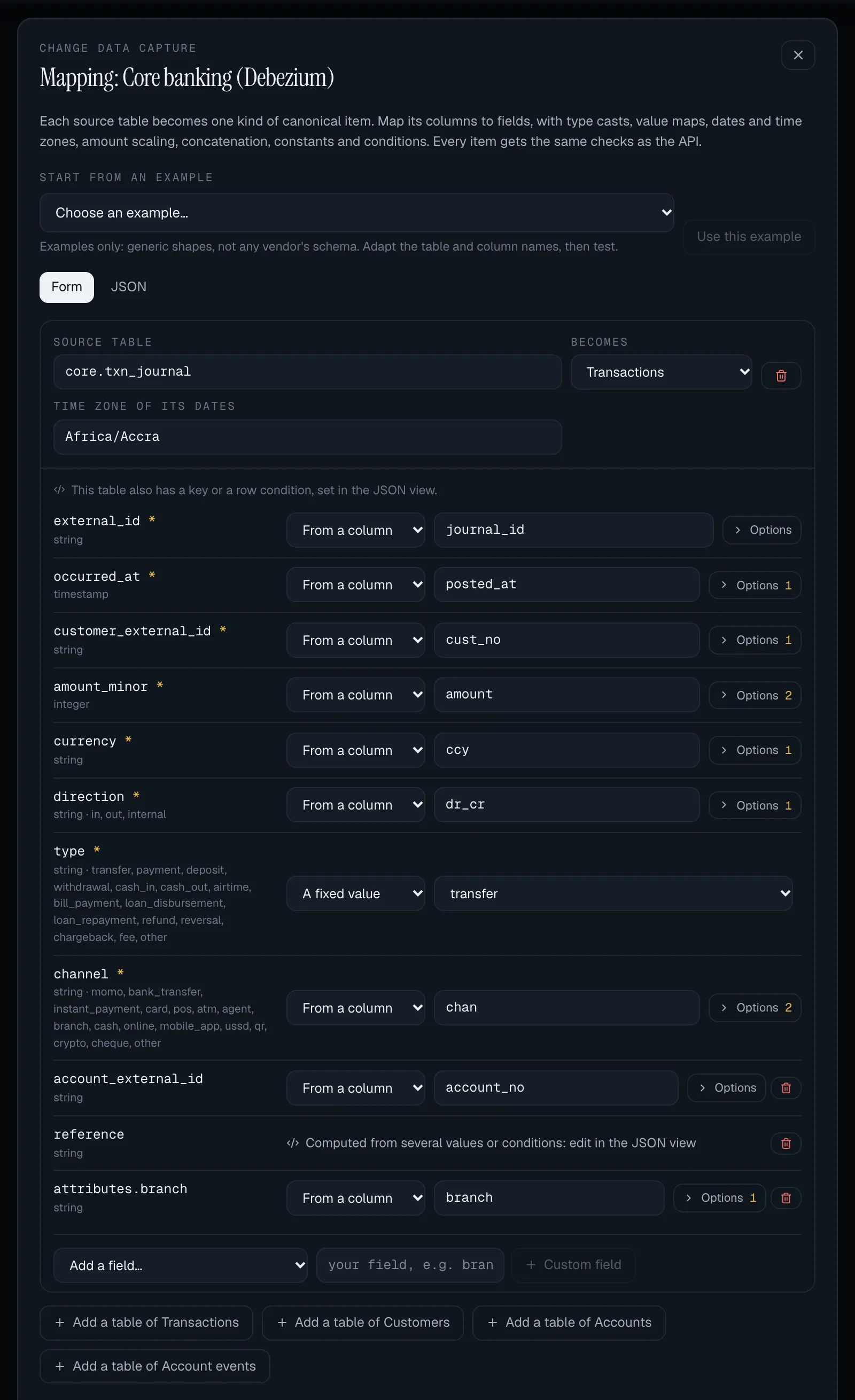Change source type for amount_minor

(355, 695)
